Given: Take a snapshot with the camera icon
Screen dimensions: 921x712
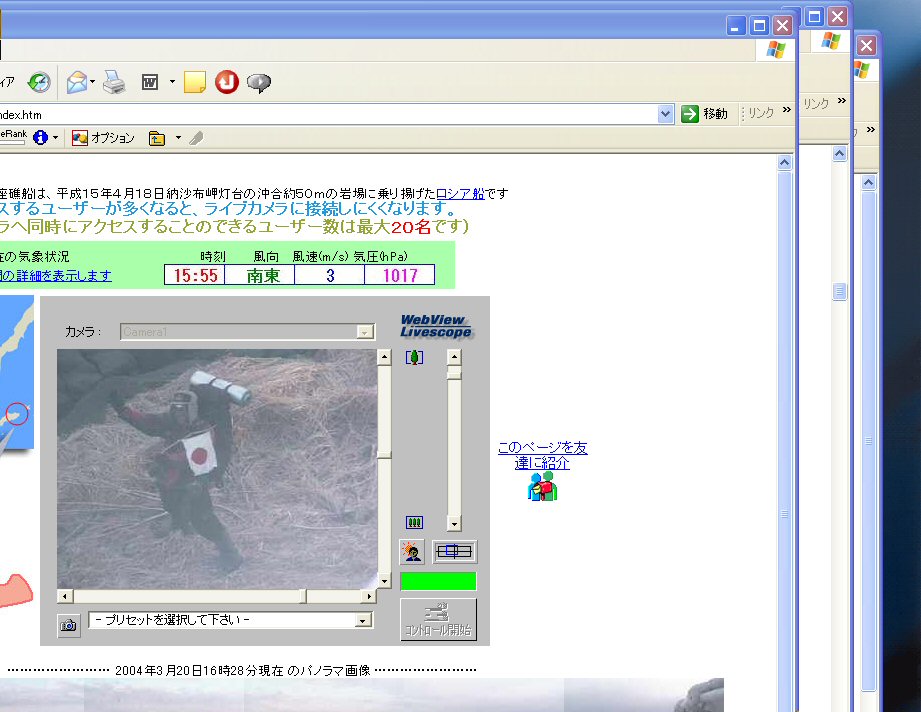Looking at the screenshot, I should (68, 626).
